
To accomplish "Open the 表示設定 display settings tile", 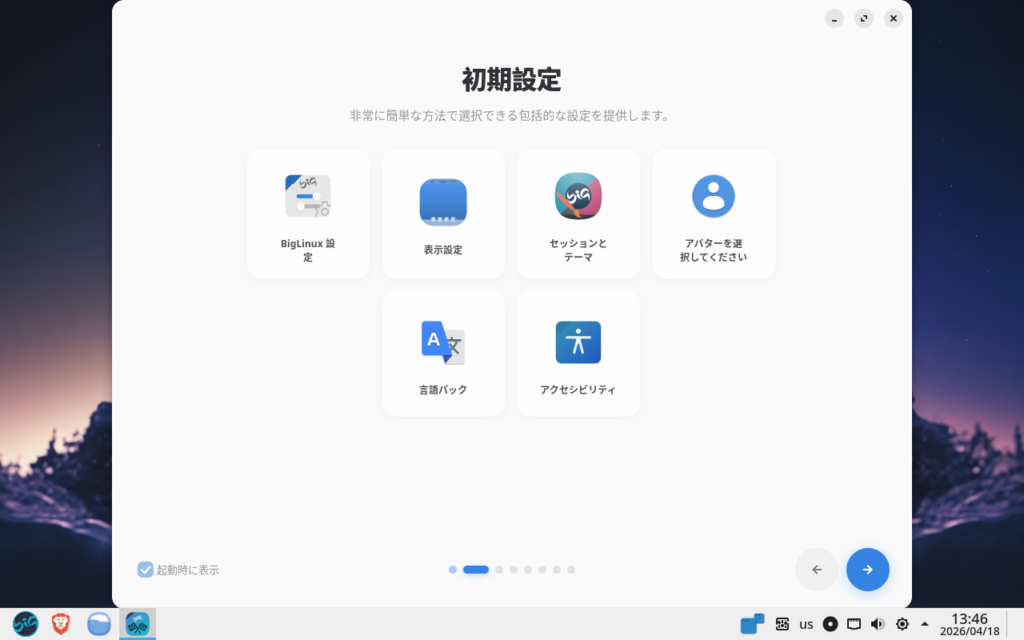I will (443, 214).
